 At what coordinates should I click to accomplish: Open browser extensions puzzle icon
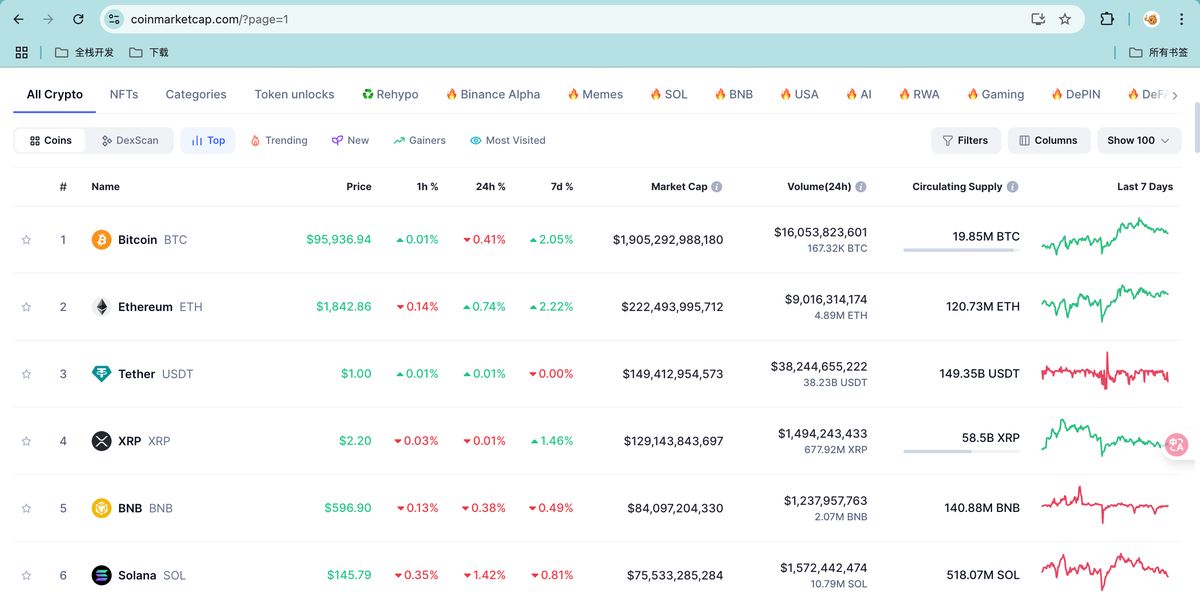(x=1107, y=19)
